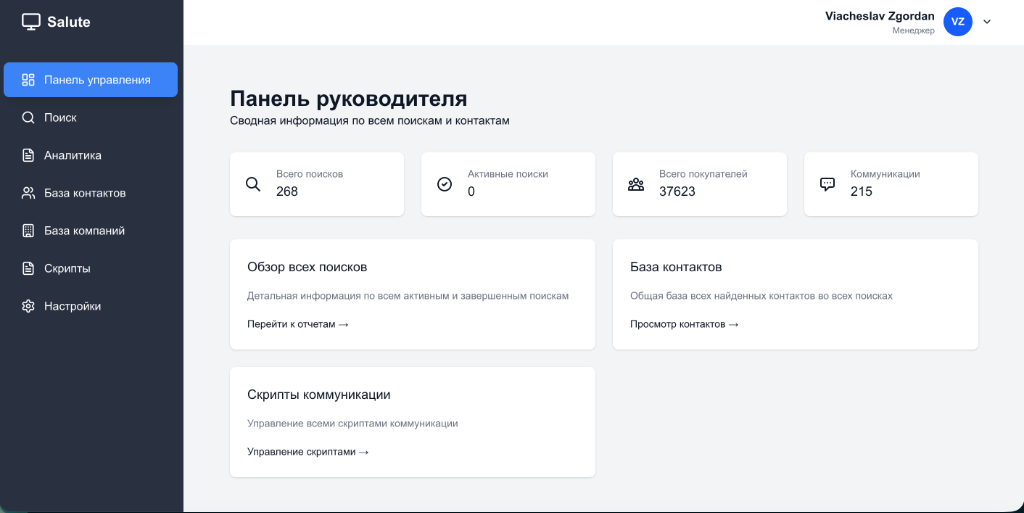The height and width of the screenshot is (513, 1024).
Task: Expand the user menu chevron
Action: [x=987, y=22]
